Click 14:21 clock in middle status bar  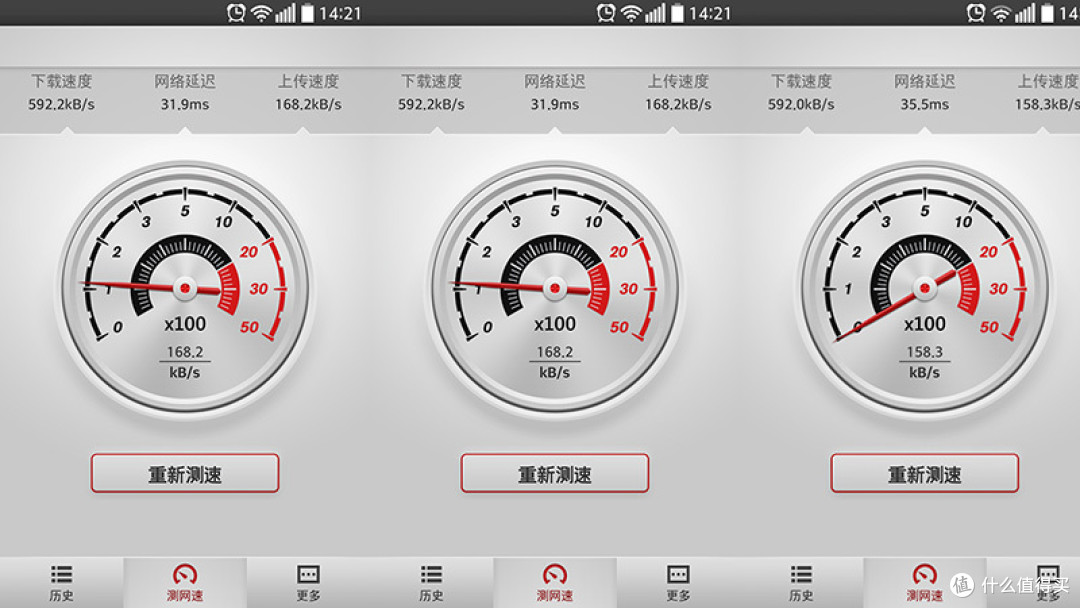(710, 14)
